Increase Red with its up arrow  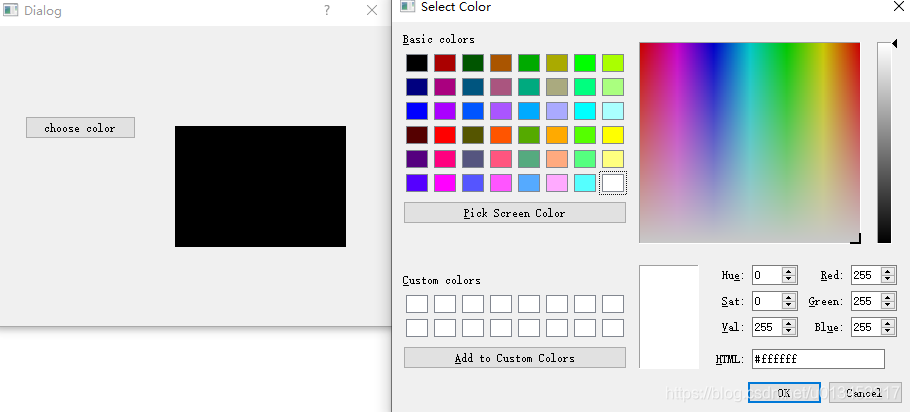[887, 271]
